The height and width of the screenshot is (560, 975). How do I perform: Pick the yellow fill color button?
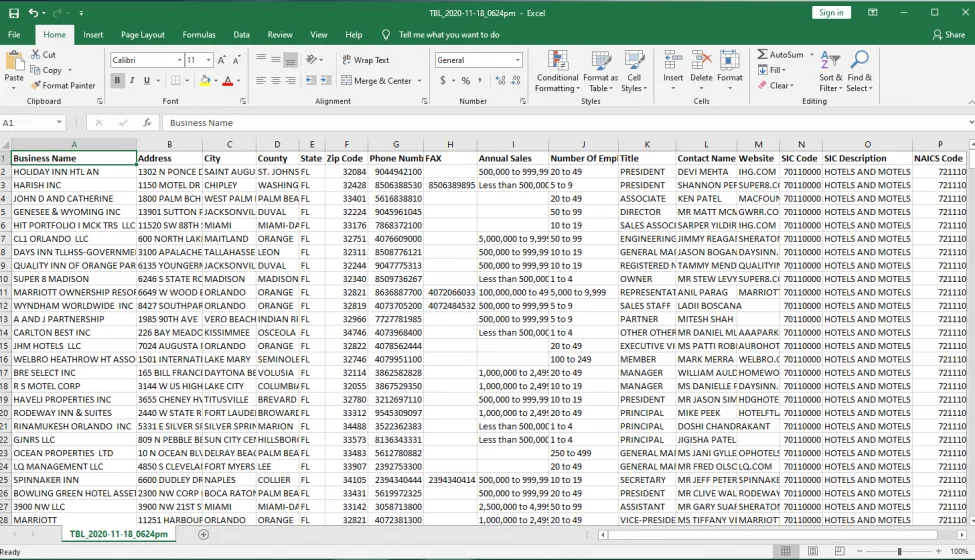205,80
